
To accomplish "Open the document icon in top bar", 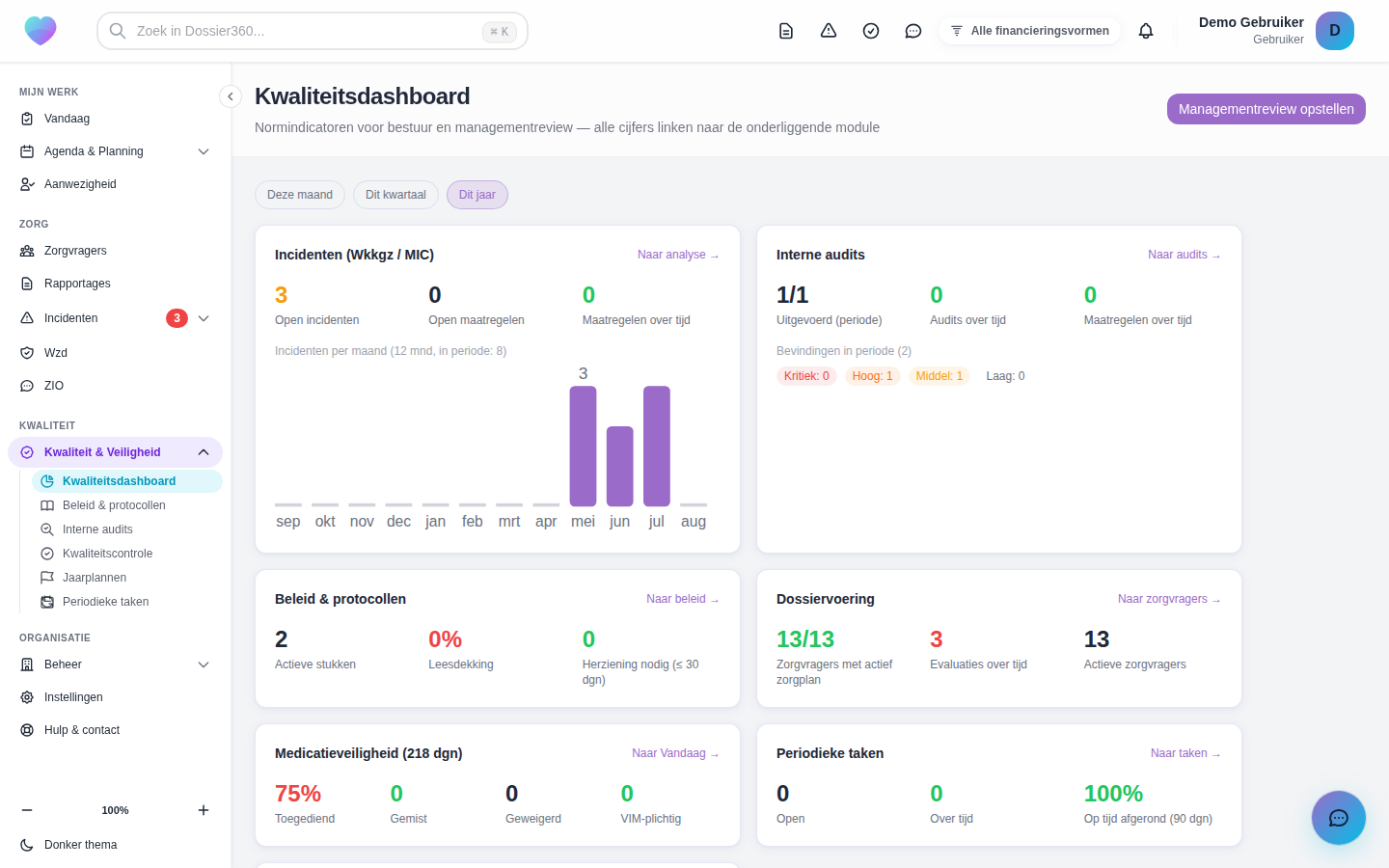I will coord(786,31).
